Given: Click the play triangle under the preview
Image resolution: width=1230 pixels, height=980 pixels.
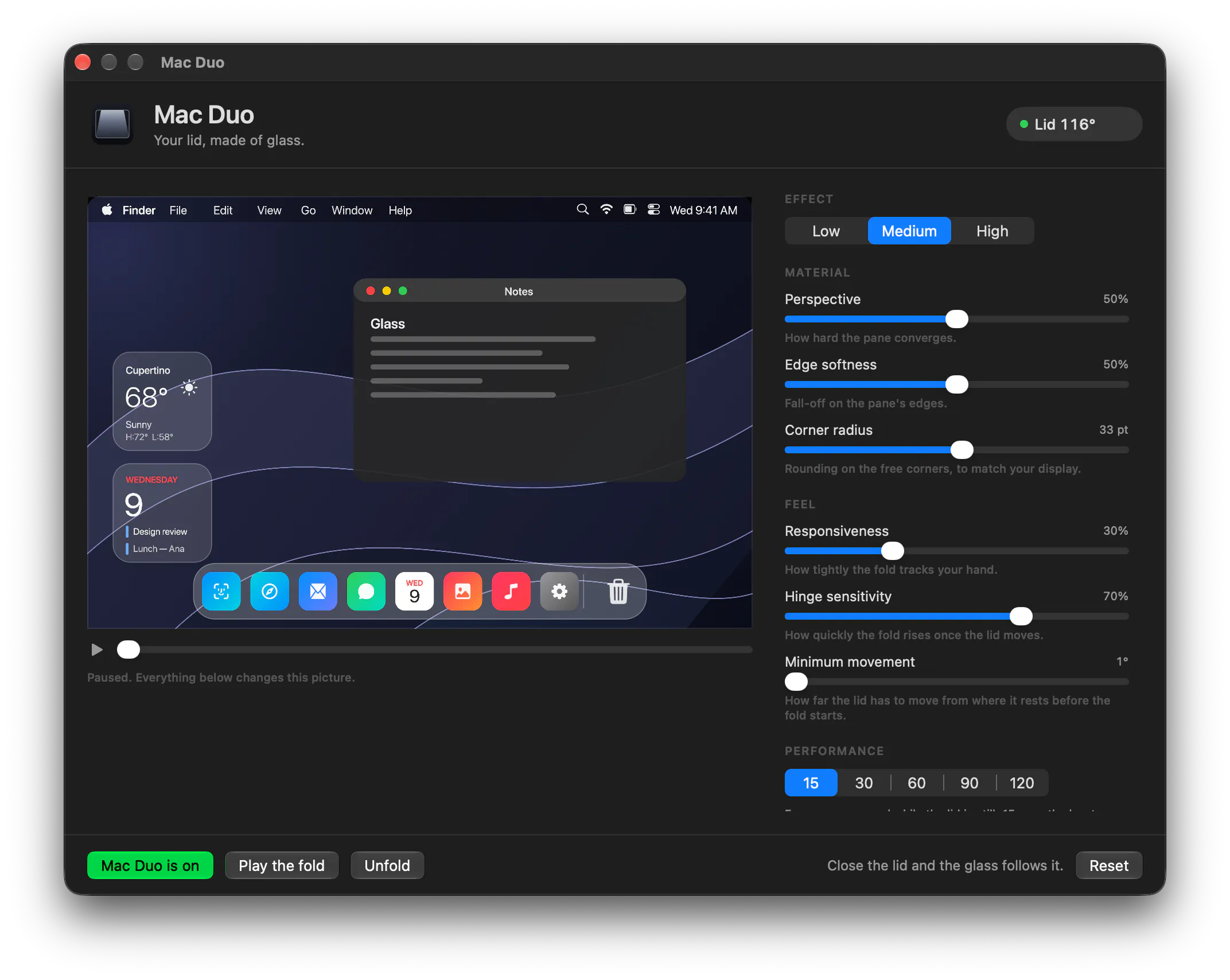Looking at the screenshot, I should click(x=97, y=650).
